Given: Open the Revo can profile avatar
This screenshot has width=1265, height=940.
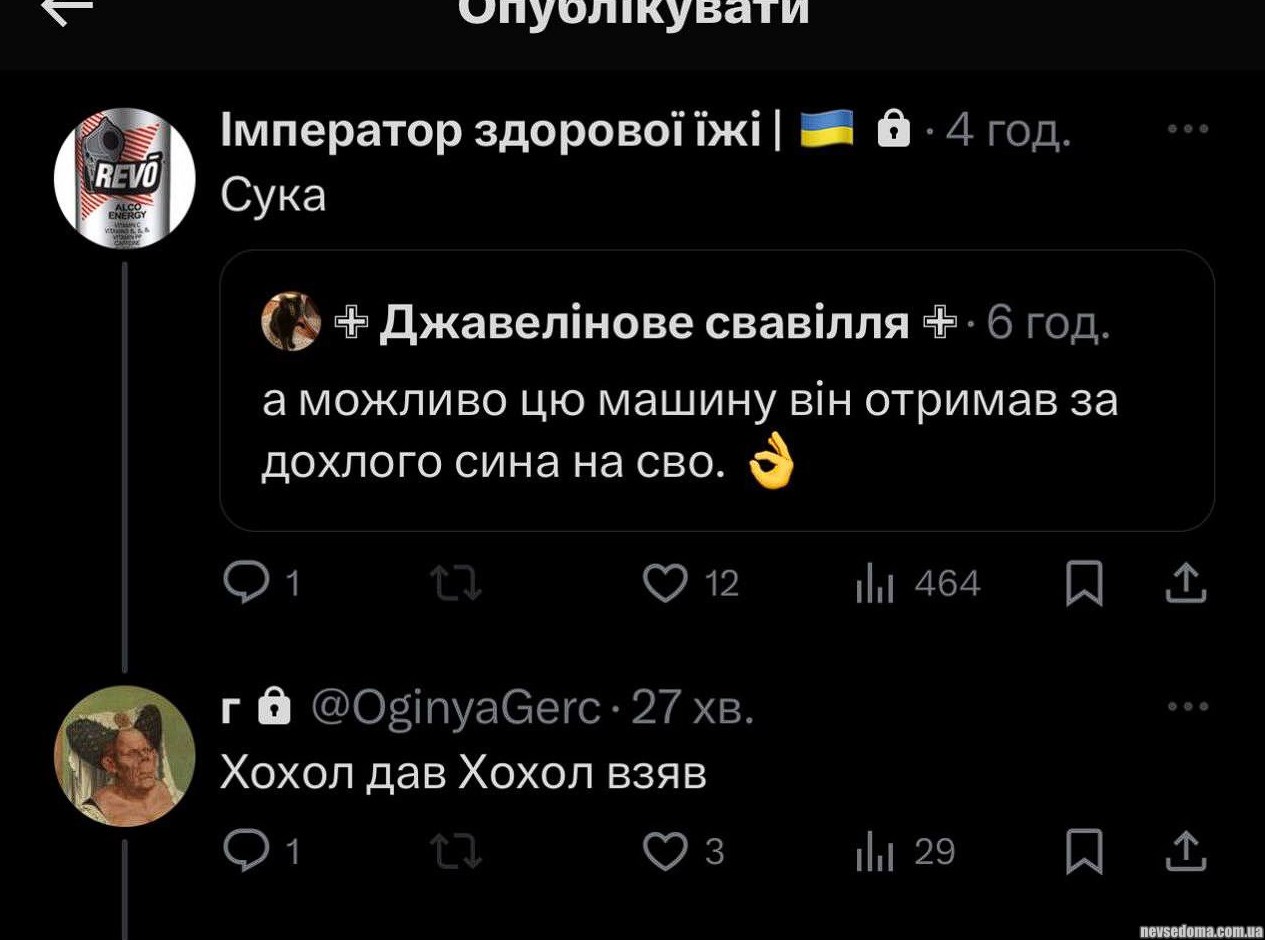Looking at the screenshot, I should (x=125, y=179).
